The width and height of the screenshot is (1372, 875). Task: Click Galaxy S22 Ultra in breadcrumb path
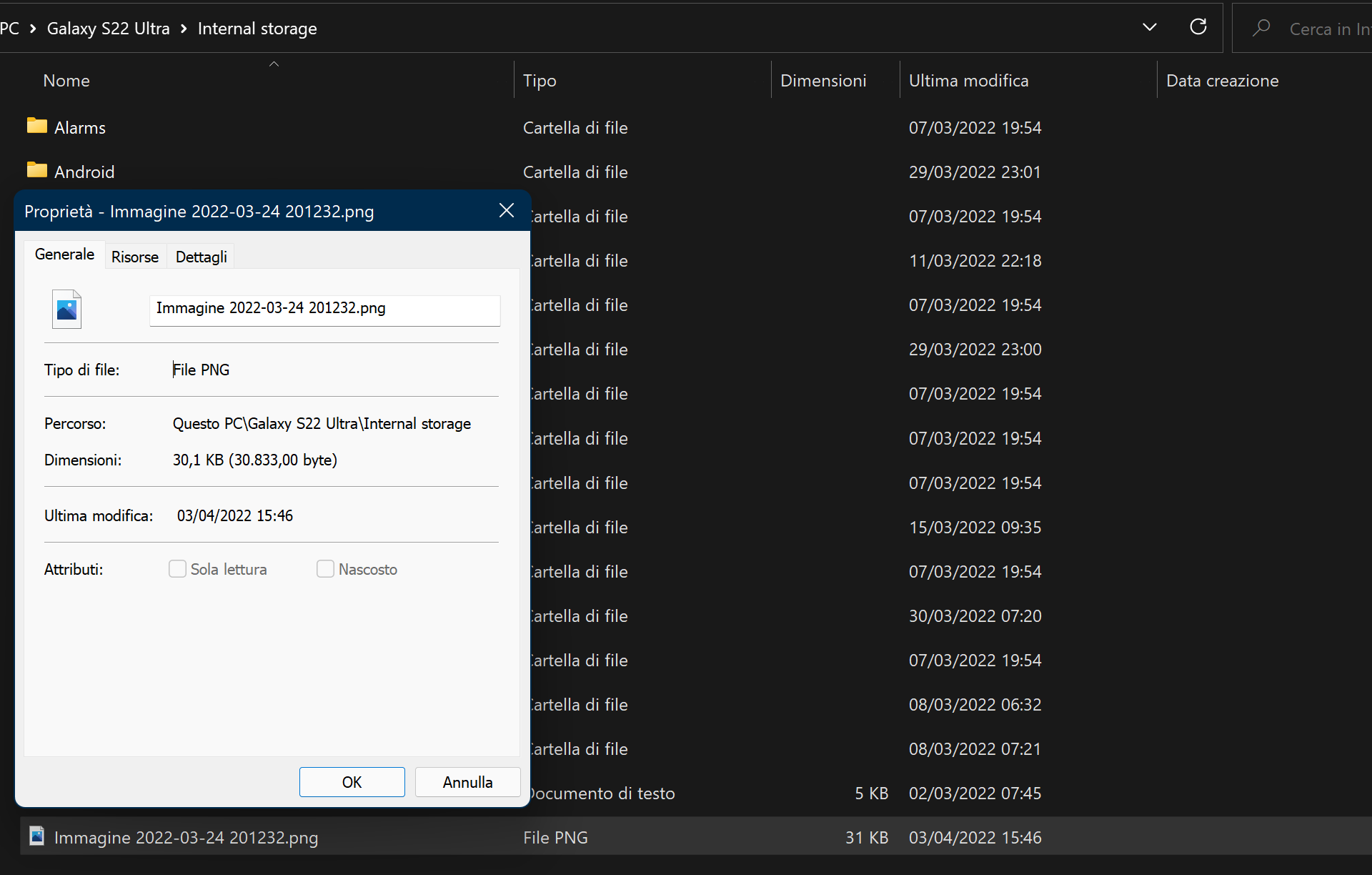coord(108,29)
